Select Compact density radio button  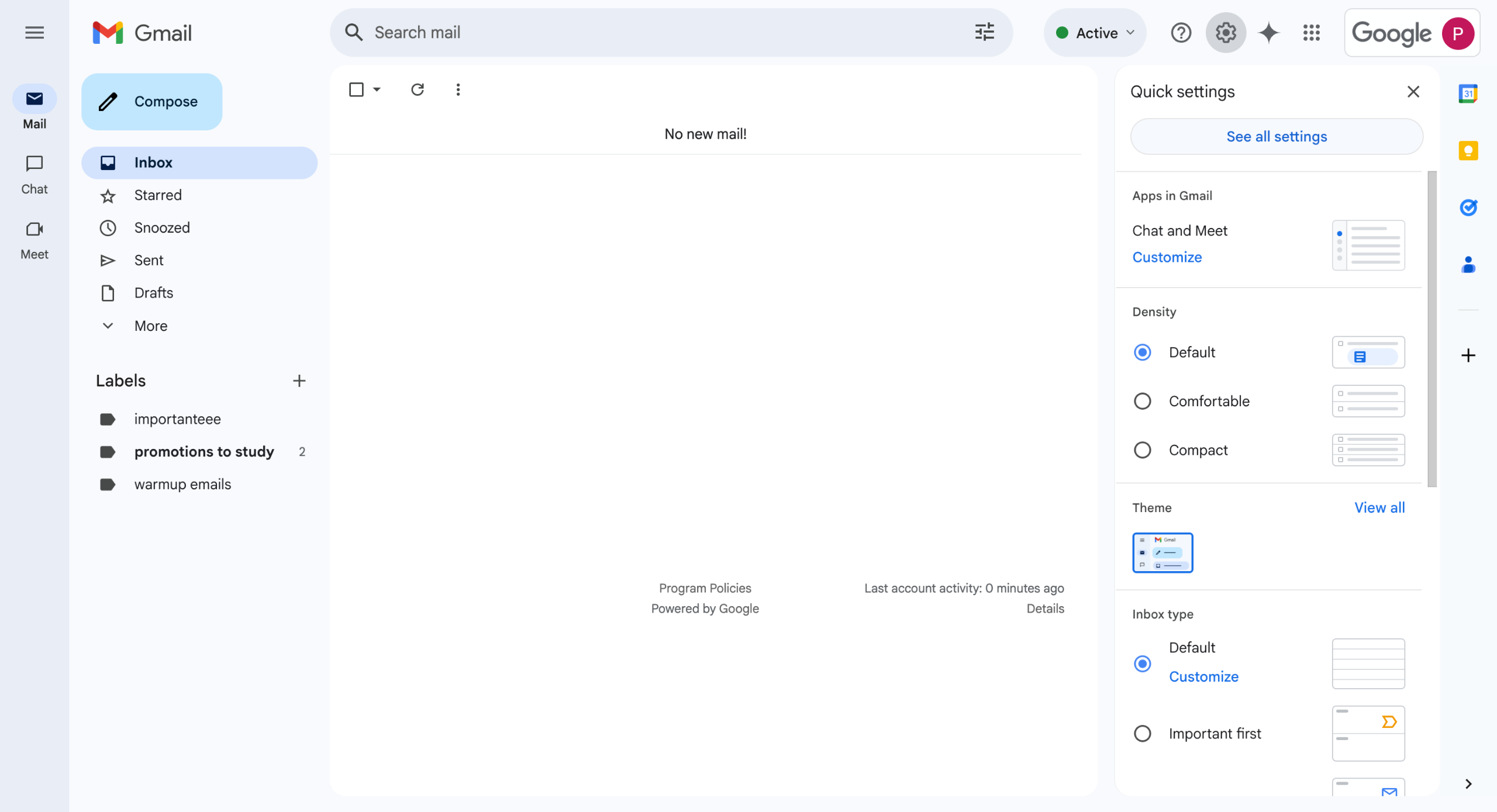pos(1142,450)
